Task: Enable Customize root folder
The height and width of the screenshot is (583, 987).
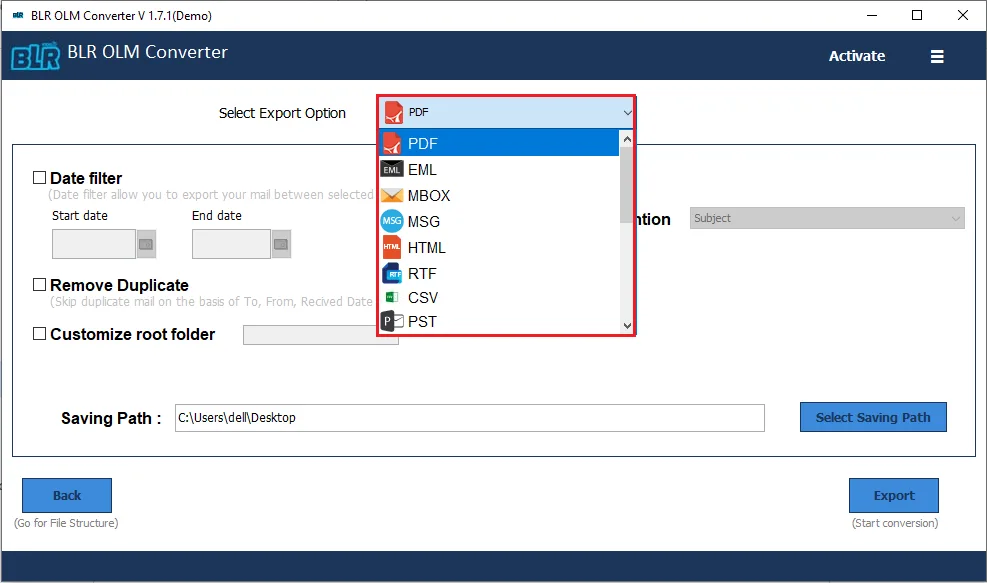Action: pos(40,335)
